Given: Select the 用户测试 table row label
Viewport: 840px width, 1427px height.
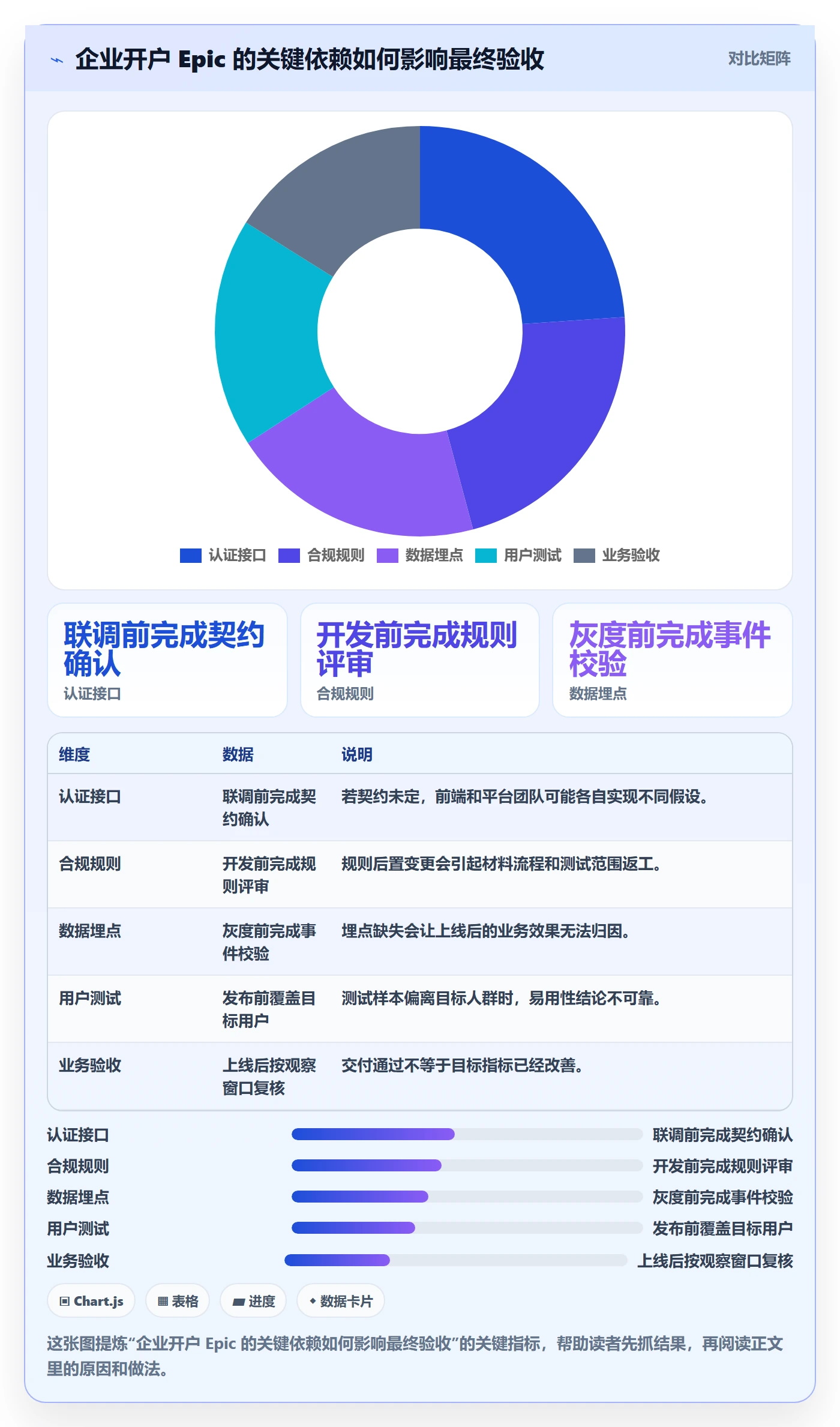Looking at the screenshot, I should click(x=90, y=999).
